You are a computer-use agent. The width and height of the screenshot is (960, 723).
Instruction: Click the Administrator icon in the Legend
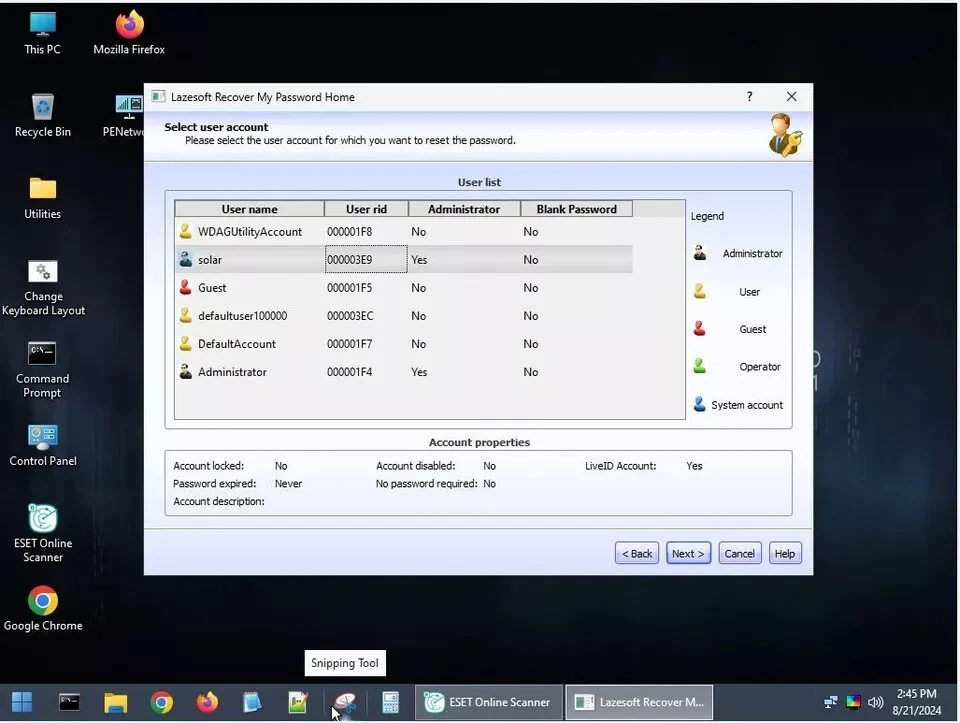(x=700, y=253)
